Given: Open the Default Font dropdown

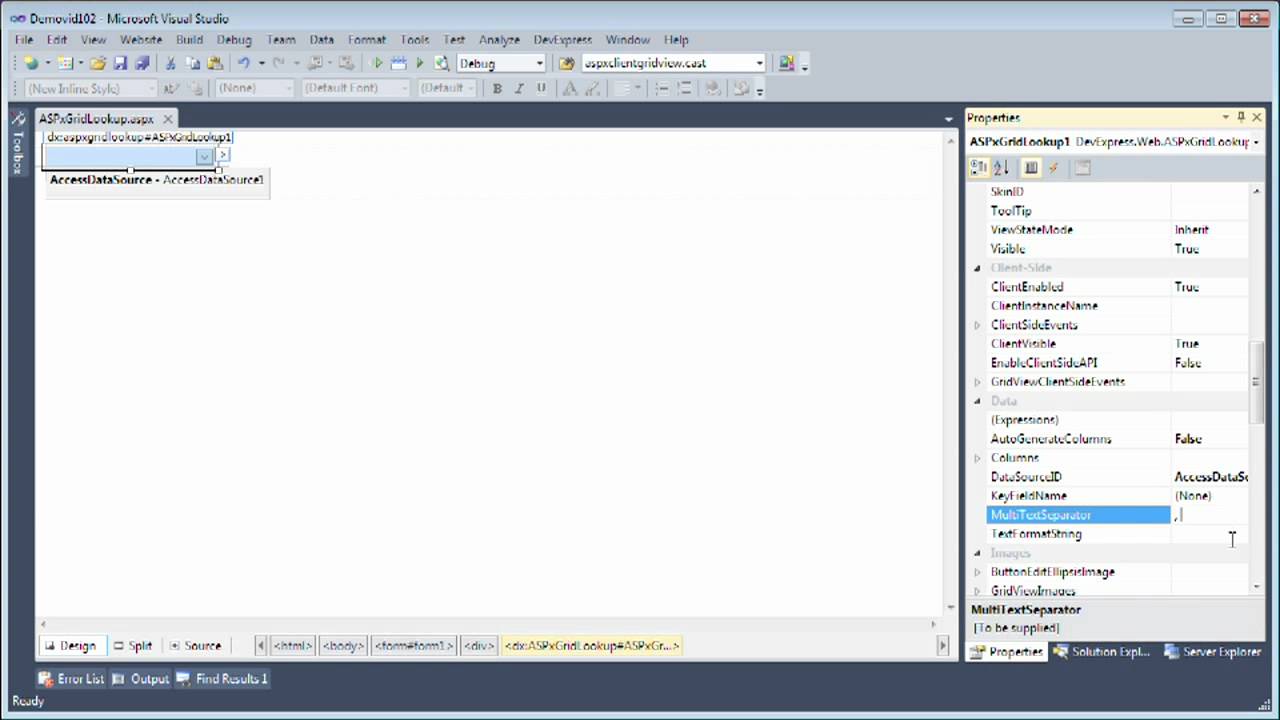Looking at the screenshot, I should coord(403,88).
